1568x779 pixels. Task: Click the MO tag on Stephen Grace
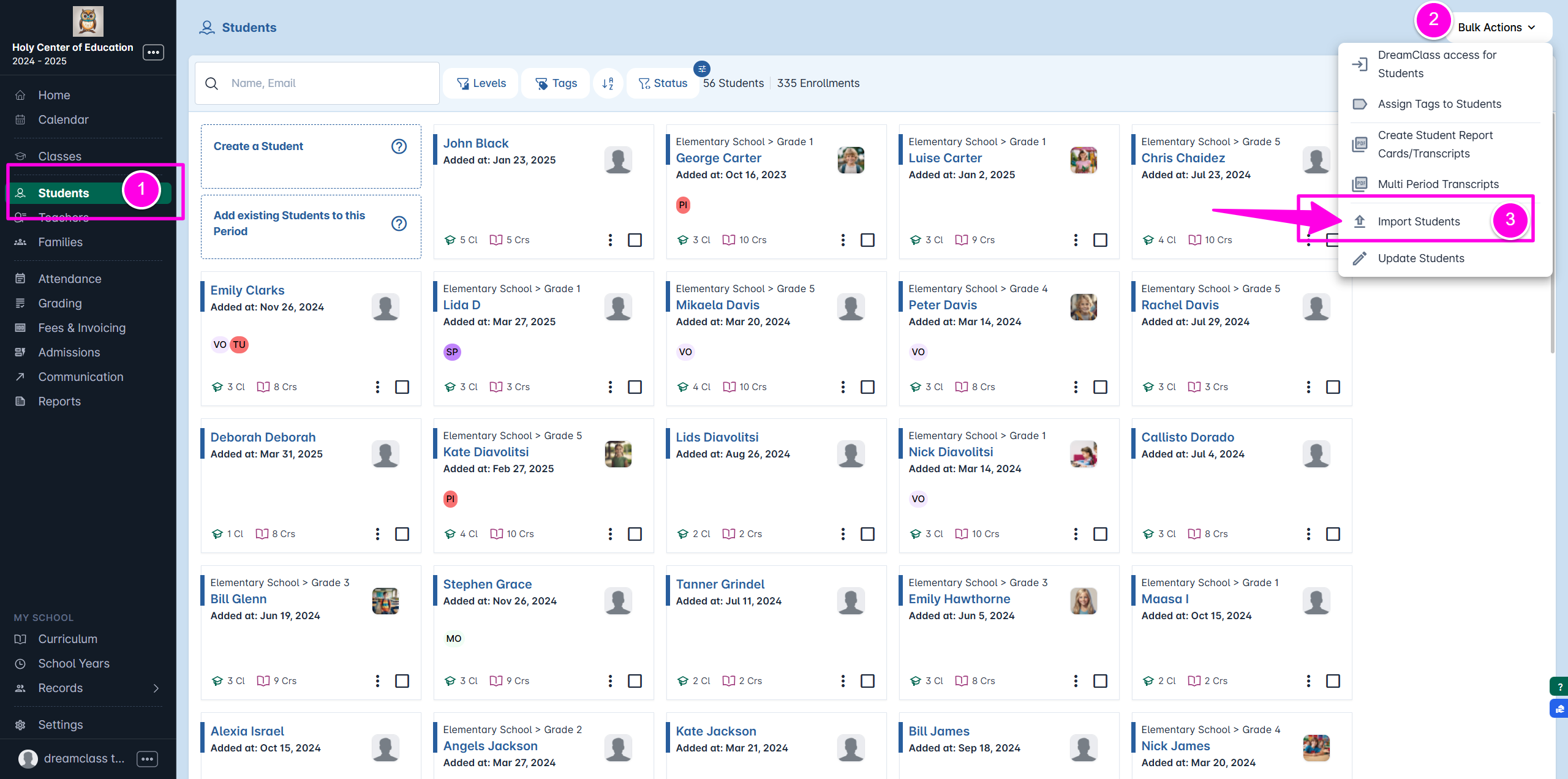click(x=453, y=639)
